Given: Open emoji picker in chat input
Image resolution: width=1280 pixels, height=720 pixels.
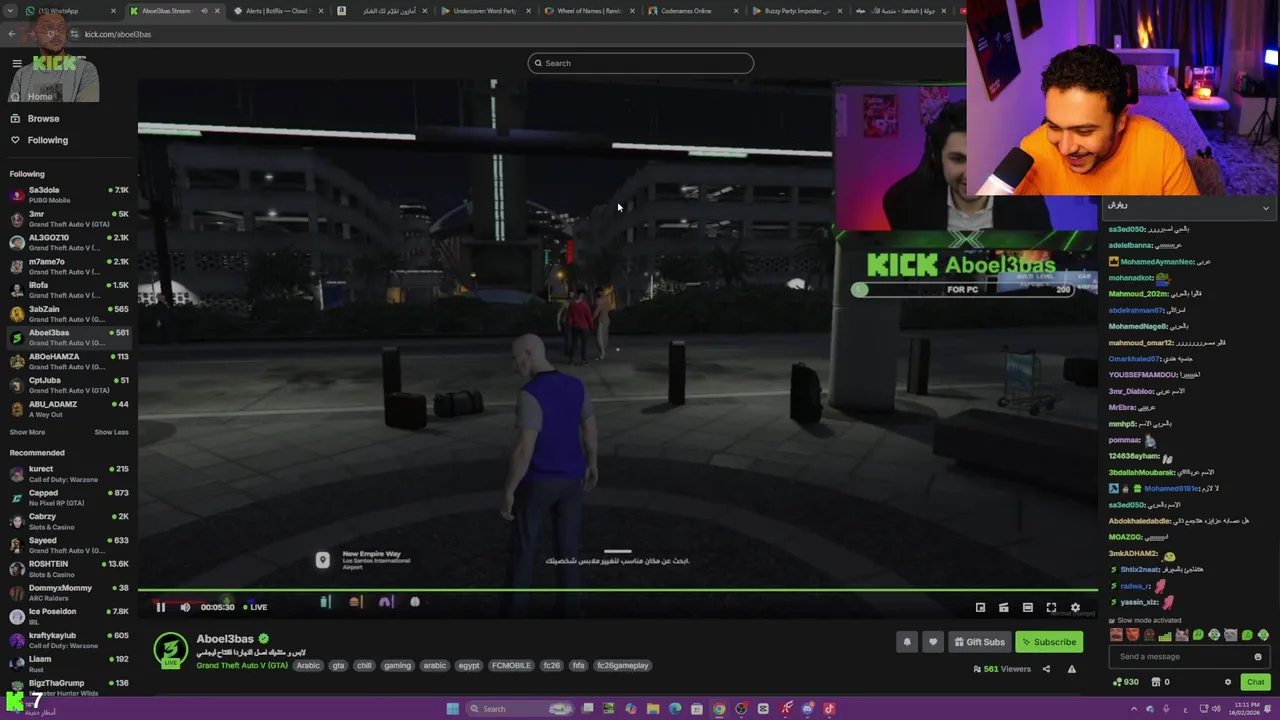Looking at the screenshot, I should 1258,657.
